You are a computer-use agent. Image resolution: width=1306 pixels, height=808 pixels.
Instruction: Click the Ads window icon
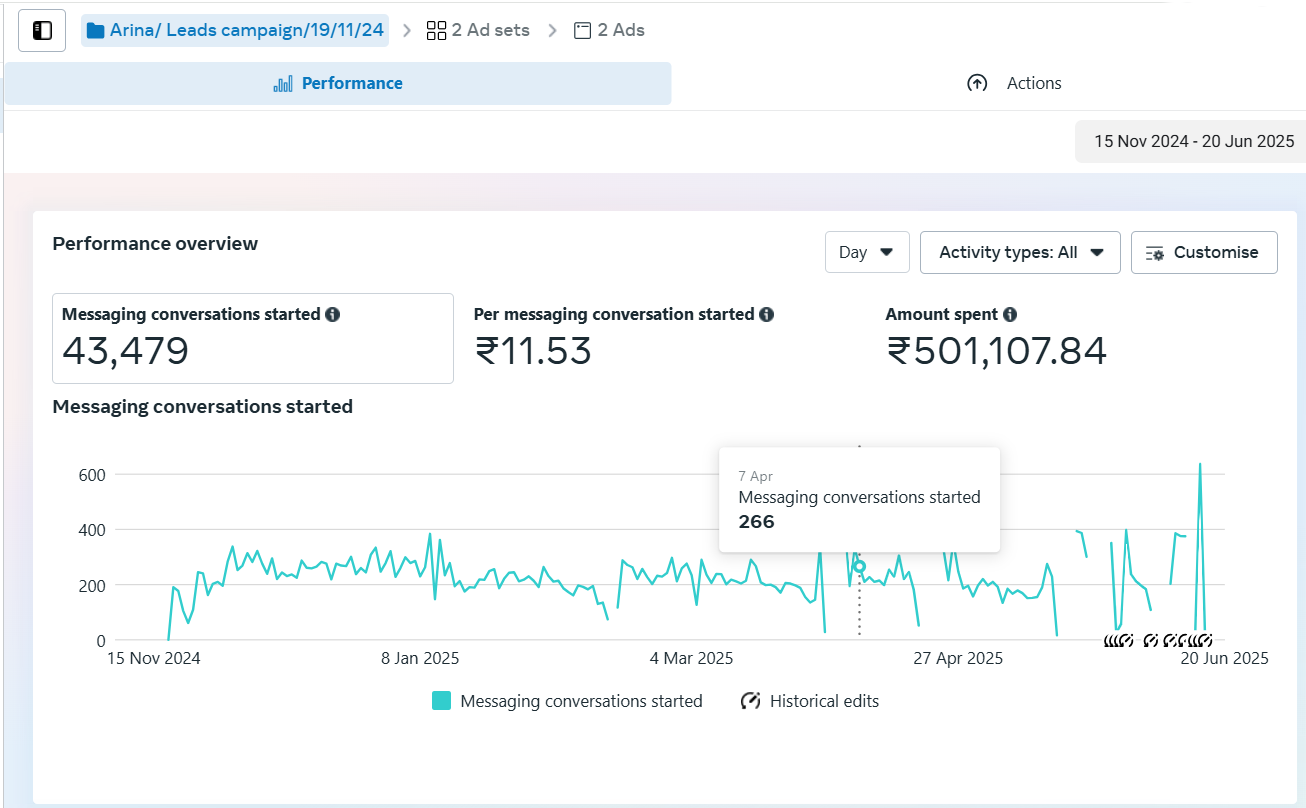(x=582, y=31)
